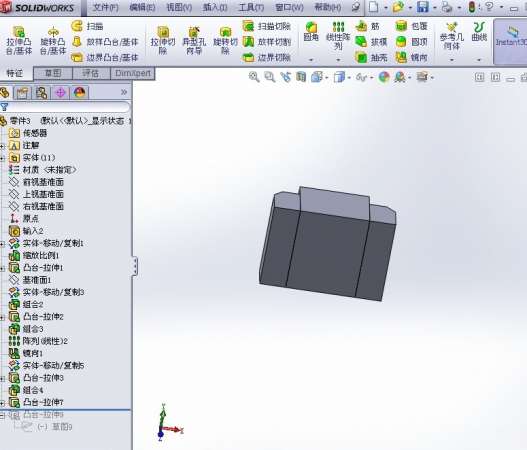Viewport: 527px width, 450px height.
Task: Open the 工具(T) menu
Action: coord(251,7)
